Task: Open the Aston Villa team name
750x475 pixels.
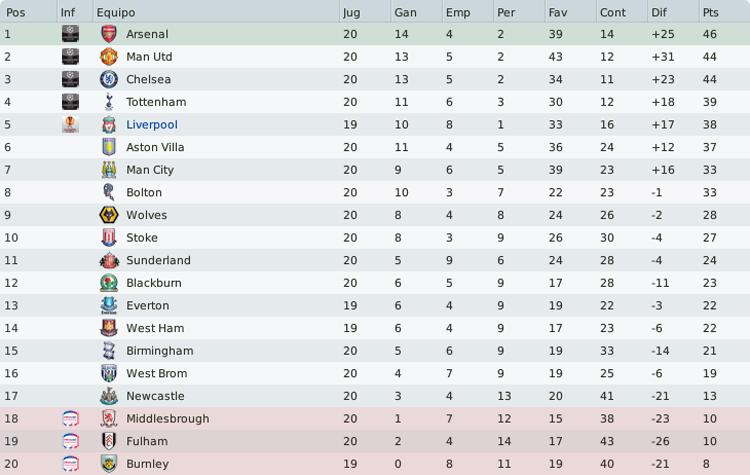Action: click(155, 147)
